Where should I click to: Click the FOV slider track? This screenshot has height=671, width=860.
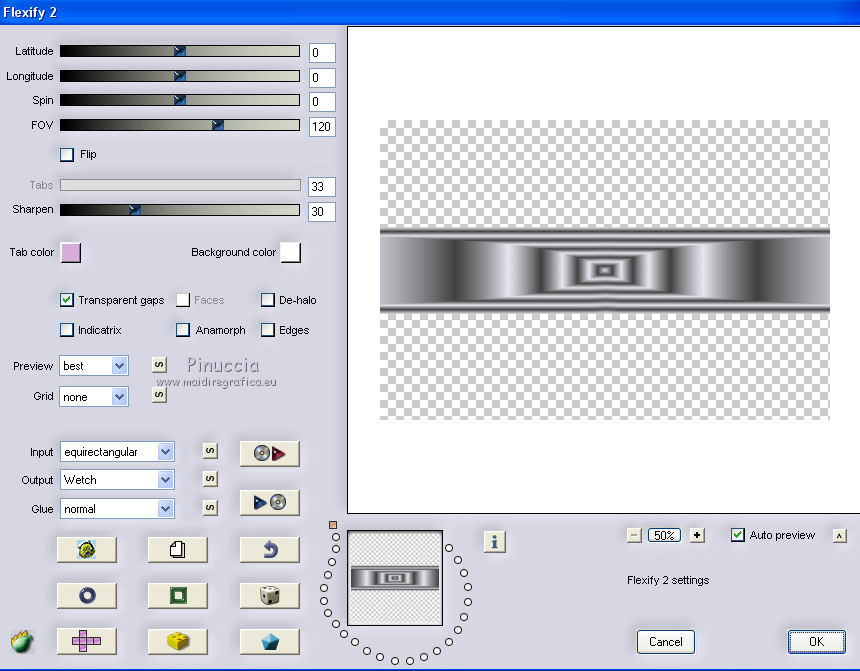tap(180, 125)
